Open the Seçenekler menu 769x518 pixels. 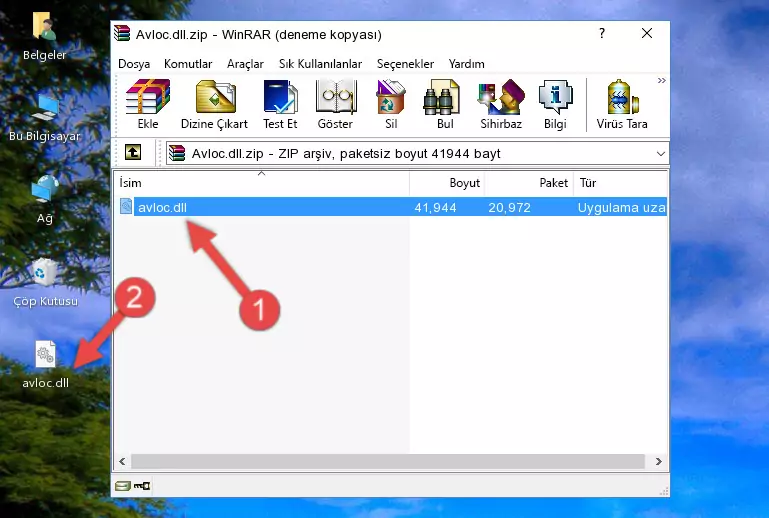click(x=405, y=64)
